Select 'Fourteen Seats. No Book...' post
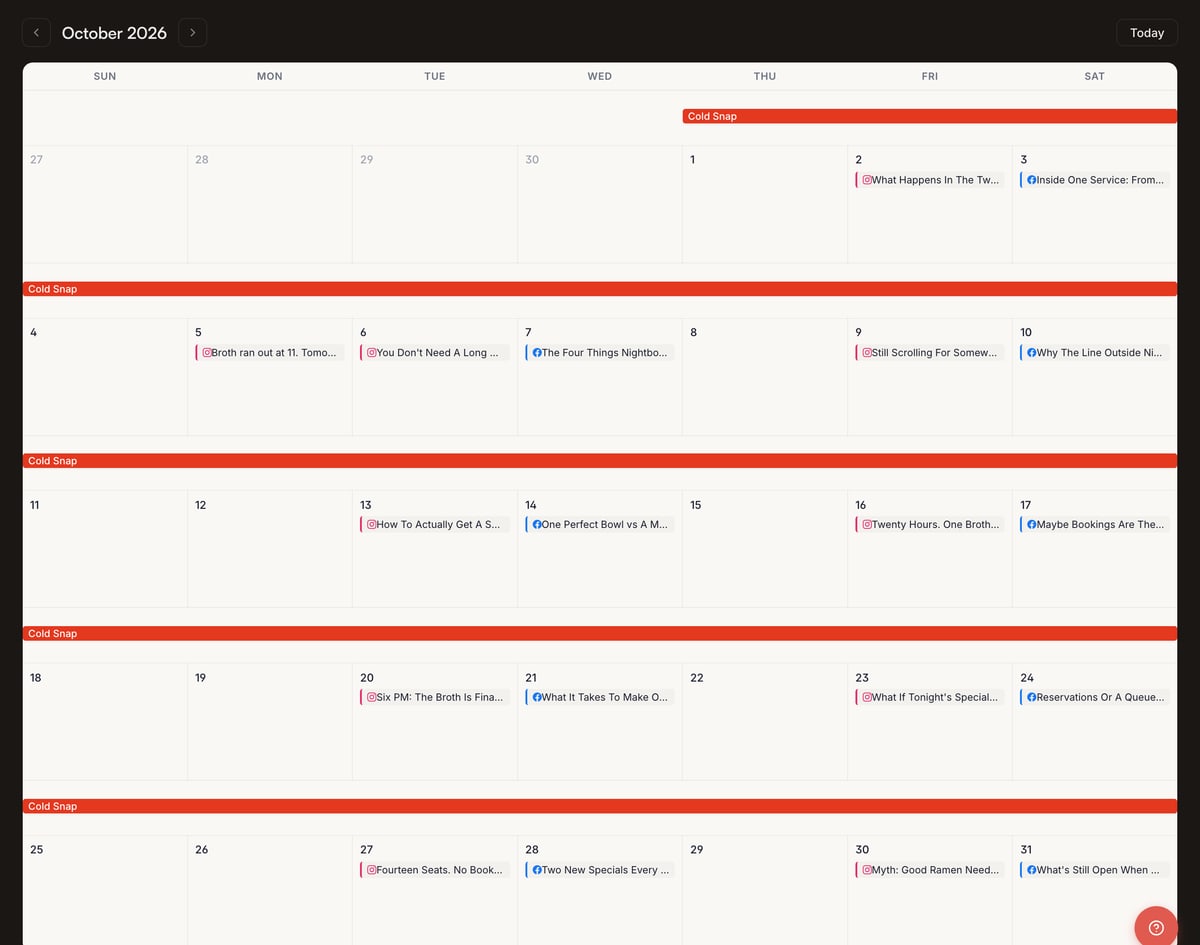1200x945 pixels. pos(435,870)
